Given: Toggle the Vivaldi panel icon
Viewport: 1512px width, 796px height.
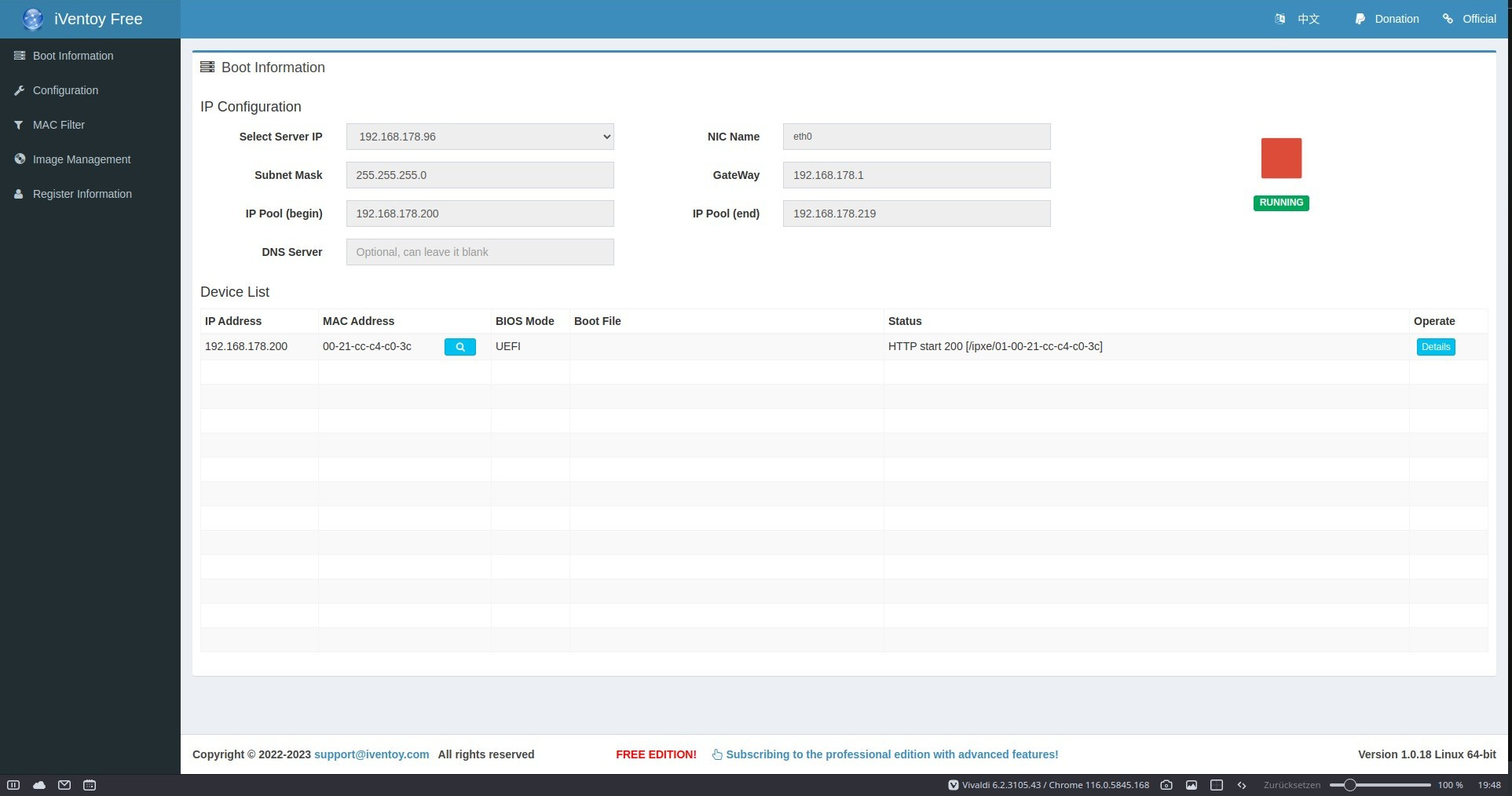Looking at the screenshot, I should point(13,785).
